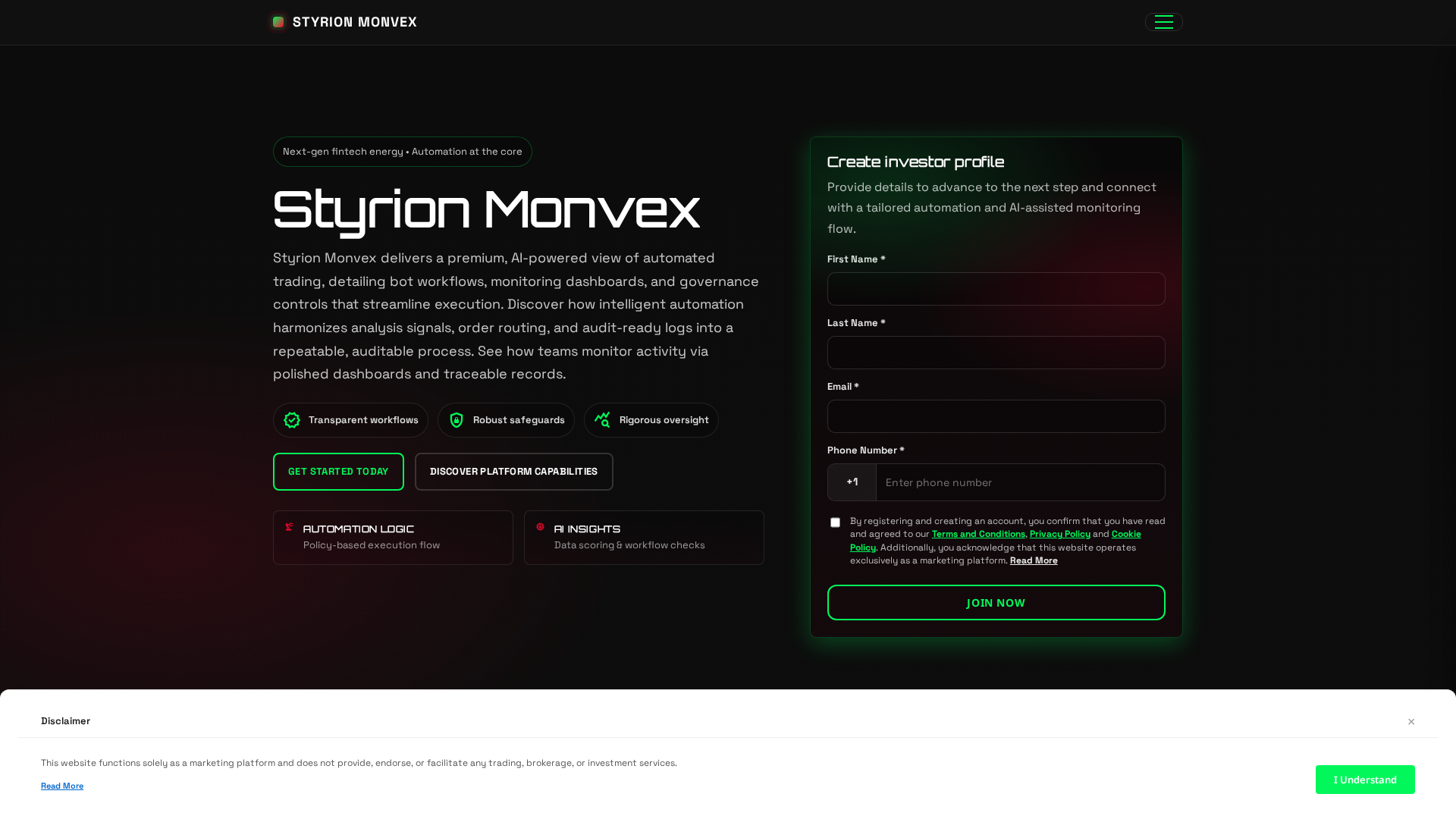Click the Robust safeguards shield icon
1456x819 pixels.
[x=456, y=419]
